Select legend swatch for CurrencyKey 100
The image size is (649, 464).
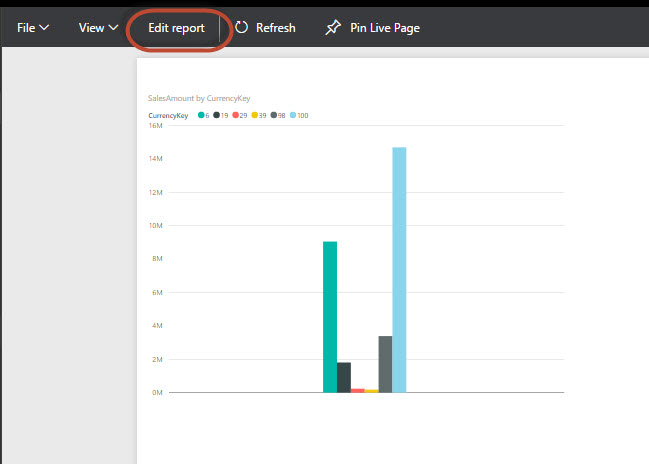pyautogui.click(x=292, y=116)
